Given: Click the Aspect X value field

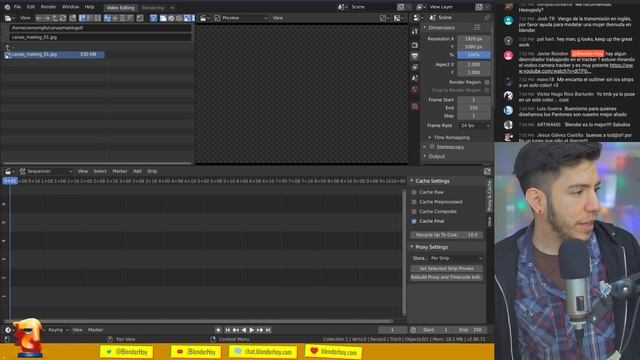Looking at the screenshot, I should pos(474,64).
